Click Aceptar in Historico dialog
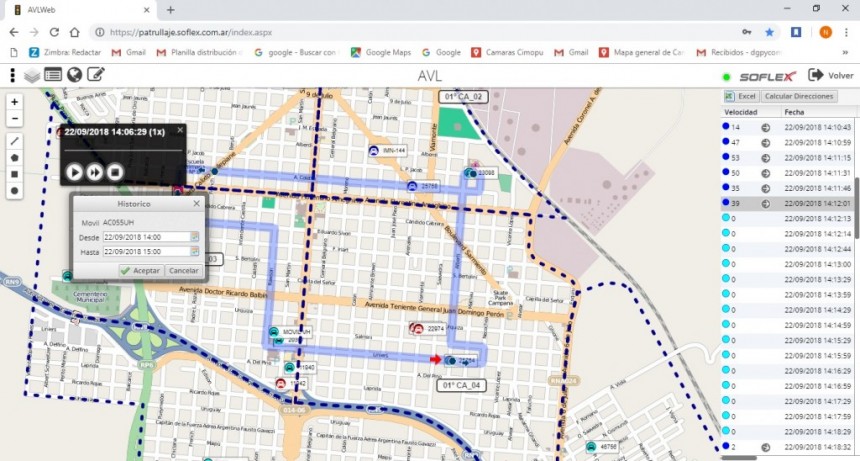 point(140,270)
